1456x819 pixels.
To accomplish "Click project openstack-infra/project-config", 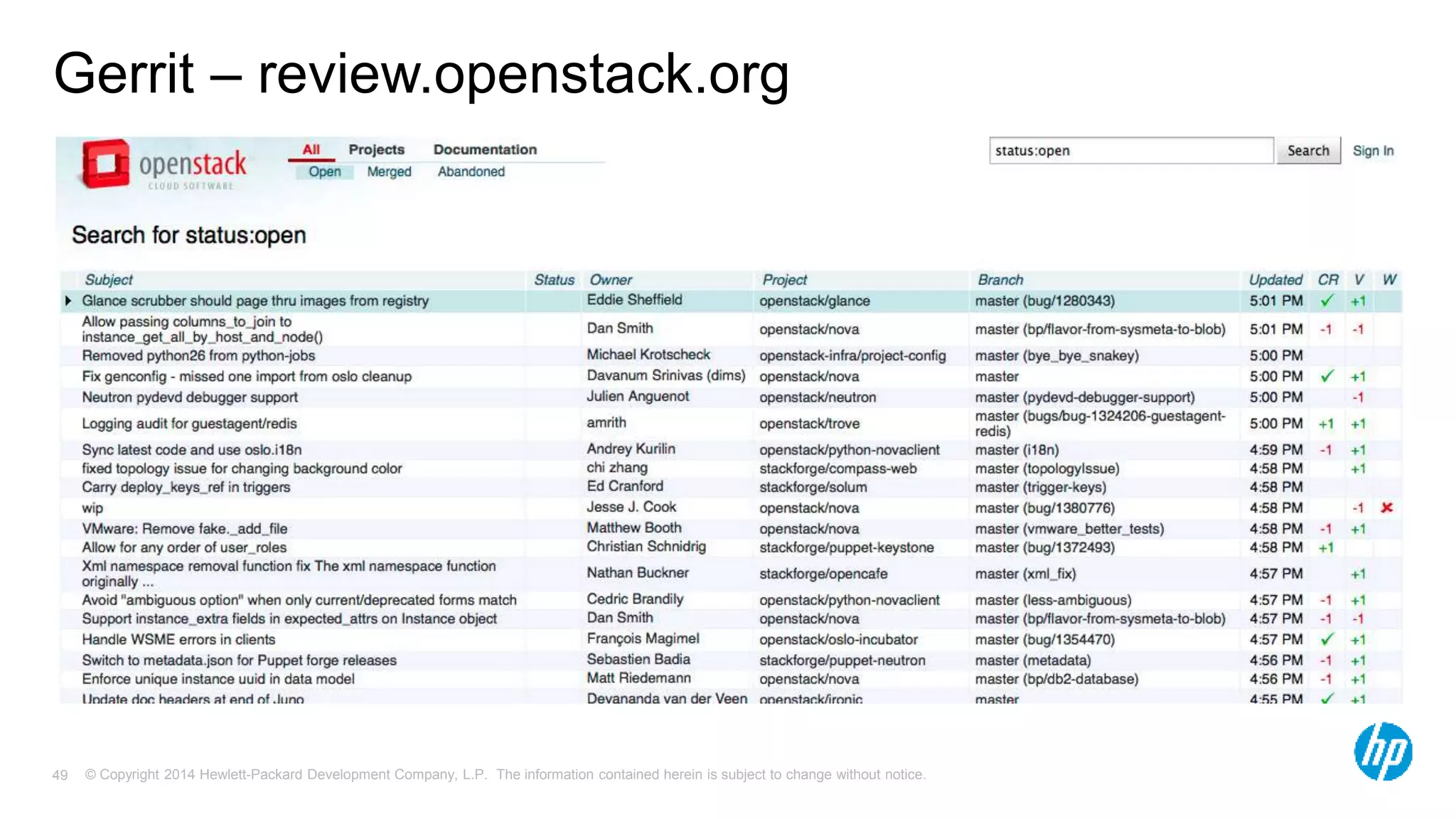I will coord(852,355).
